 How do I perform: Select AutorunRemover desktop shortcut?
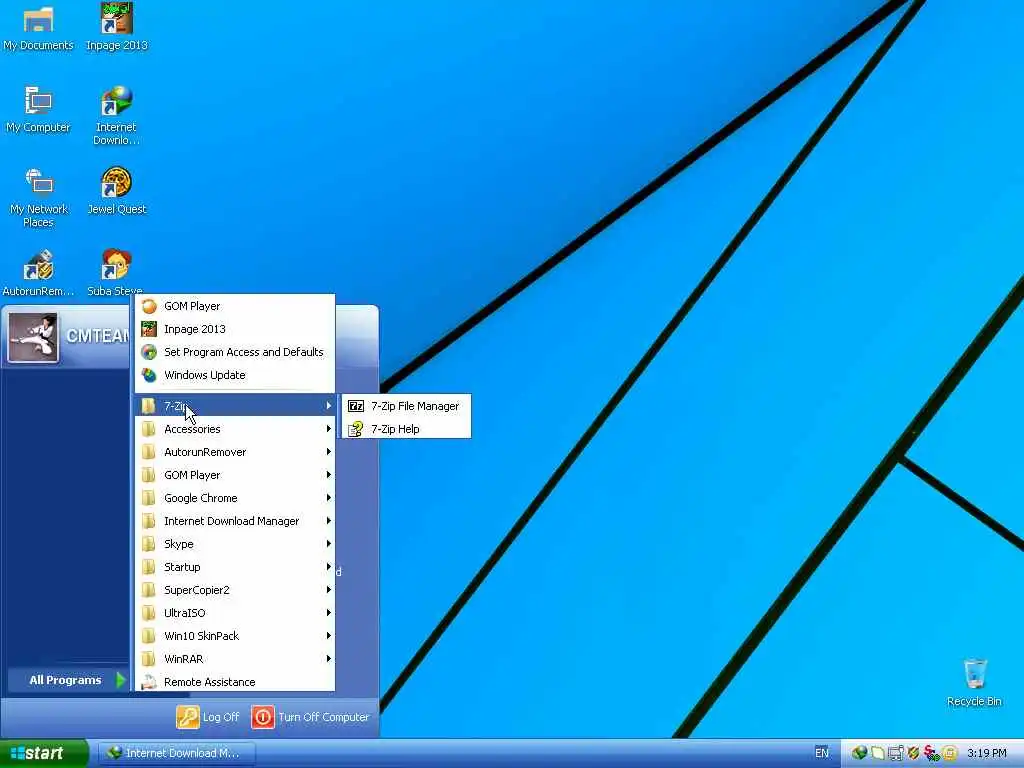click(x=38, y=273)
